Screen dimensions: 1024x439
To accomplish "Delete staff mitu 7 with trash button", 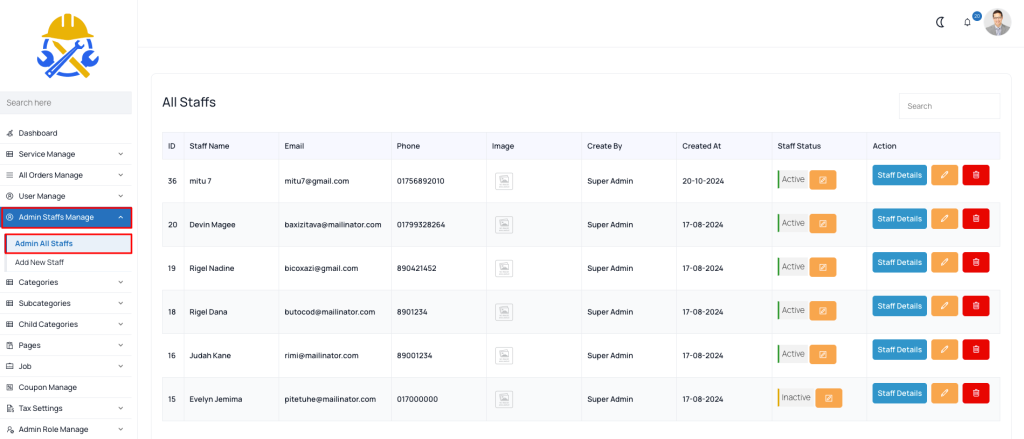I will (976, 175).
